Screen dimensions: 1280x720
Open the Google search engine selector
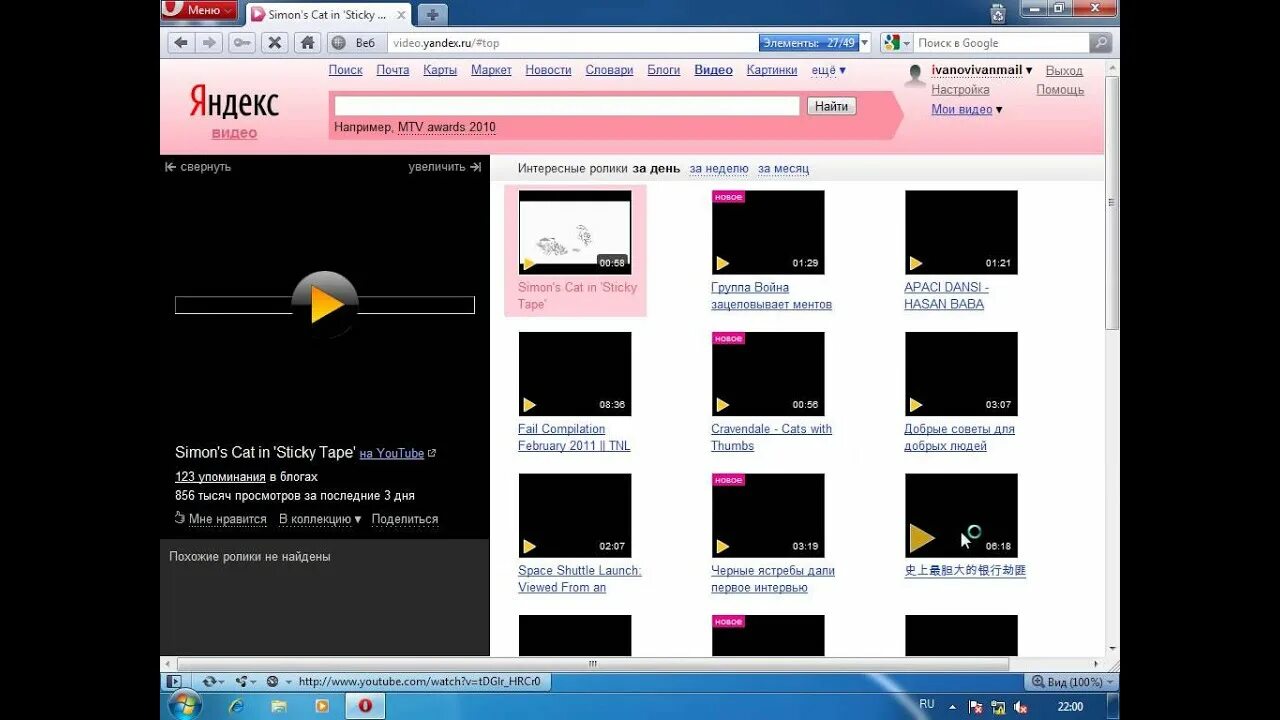coord(897,43)
